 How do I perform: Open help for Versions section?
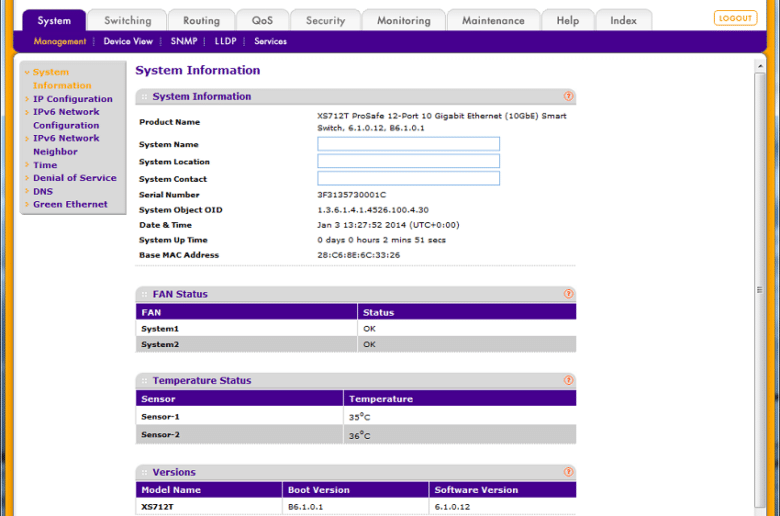pyautogui.click(x=568, y=472)
